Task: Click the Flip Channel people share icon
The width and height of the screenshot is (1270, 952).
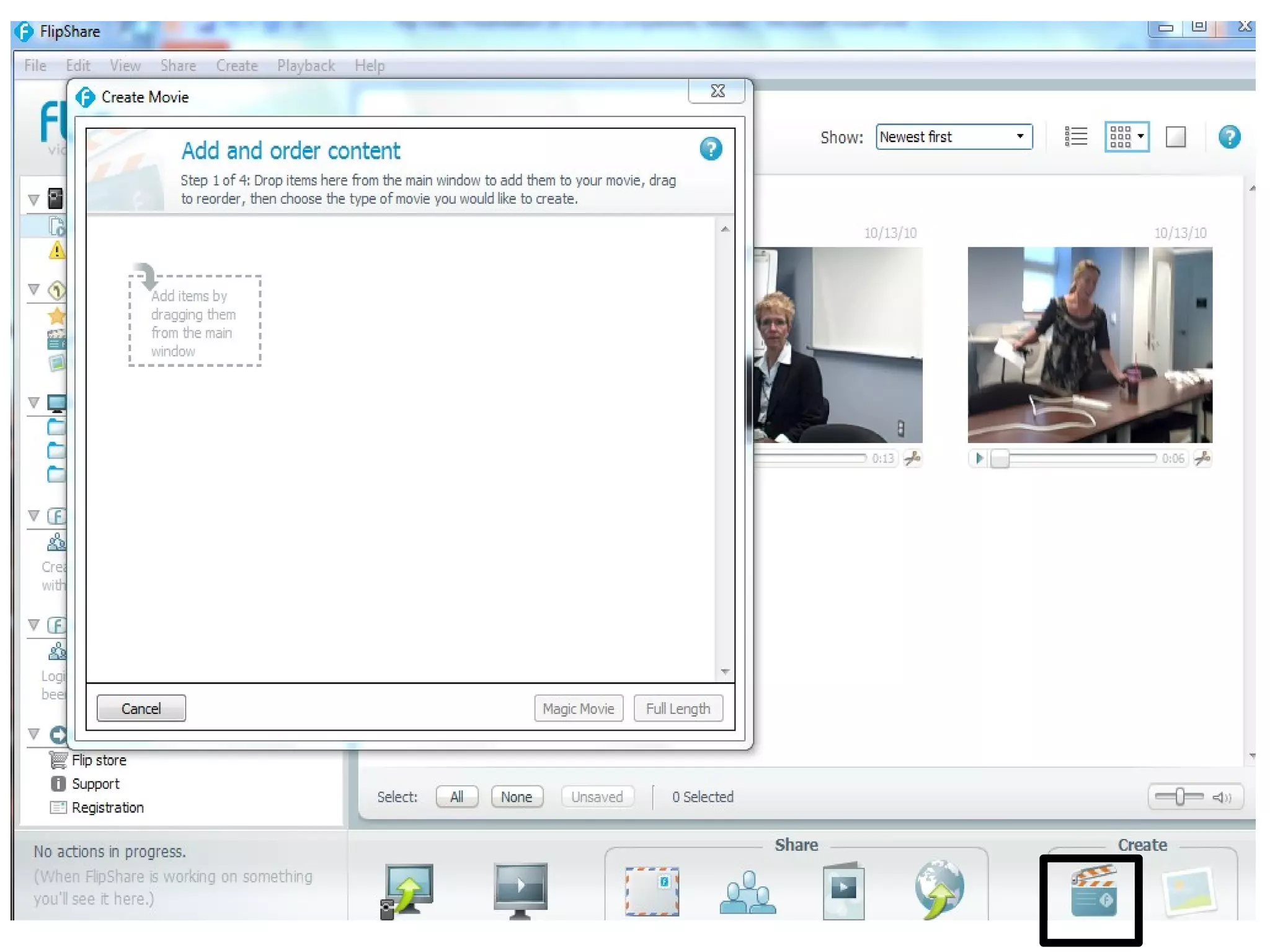Action: [747, 892]
